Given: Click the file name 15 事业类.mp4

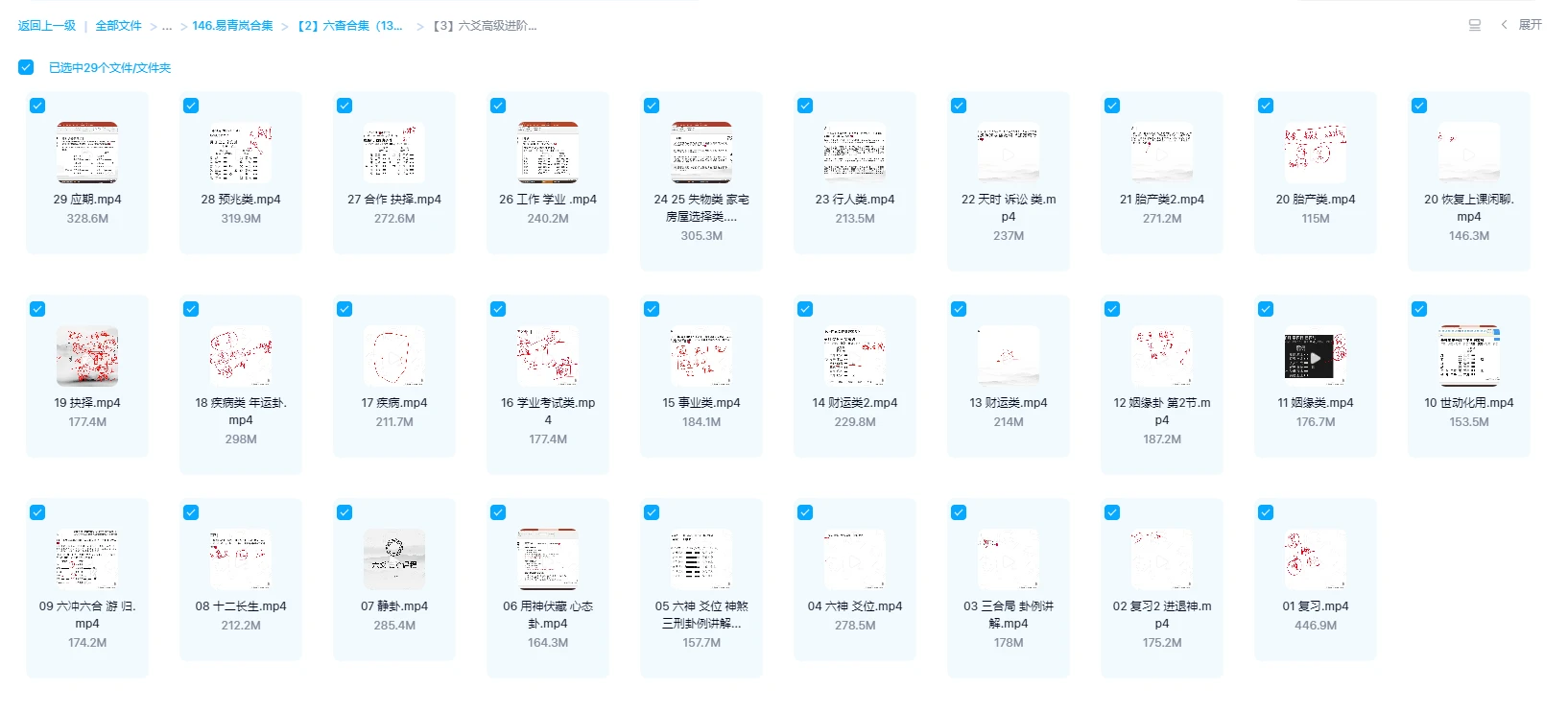Looking at the screenshot, I should click(701, 403).
